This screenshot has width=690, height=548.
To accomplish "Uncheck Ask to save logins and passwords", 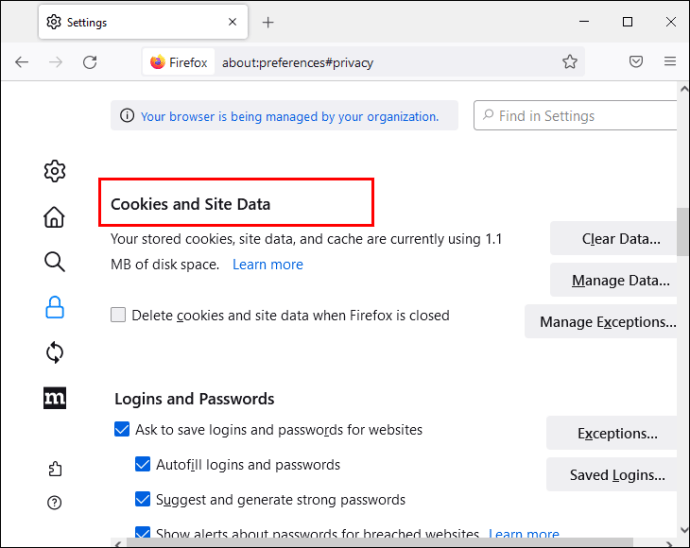I will coord(122,429).
